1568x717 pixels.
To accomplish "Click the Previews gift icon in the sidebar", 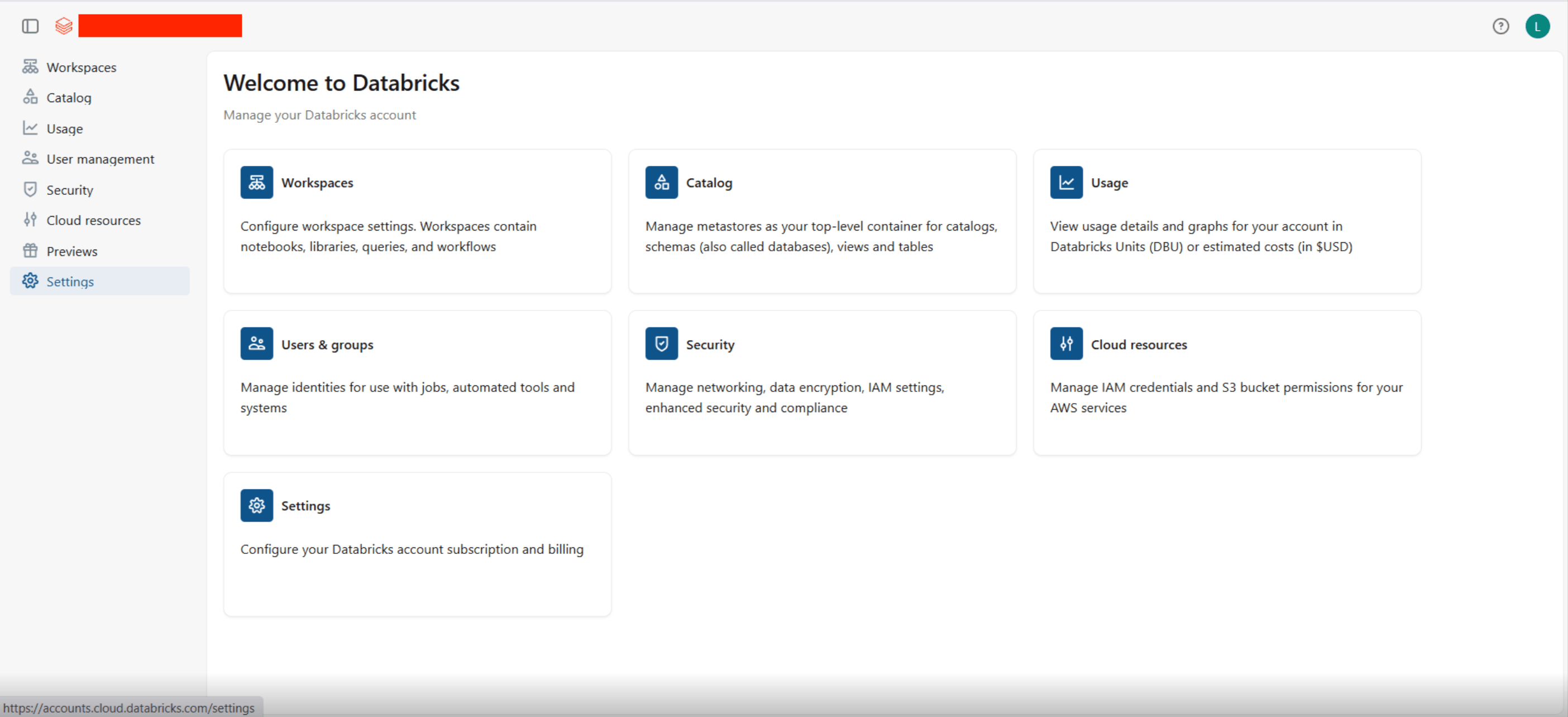I will click(x=30, y=251).
